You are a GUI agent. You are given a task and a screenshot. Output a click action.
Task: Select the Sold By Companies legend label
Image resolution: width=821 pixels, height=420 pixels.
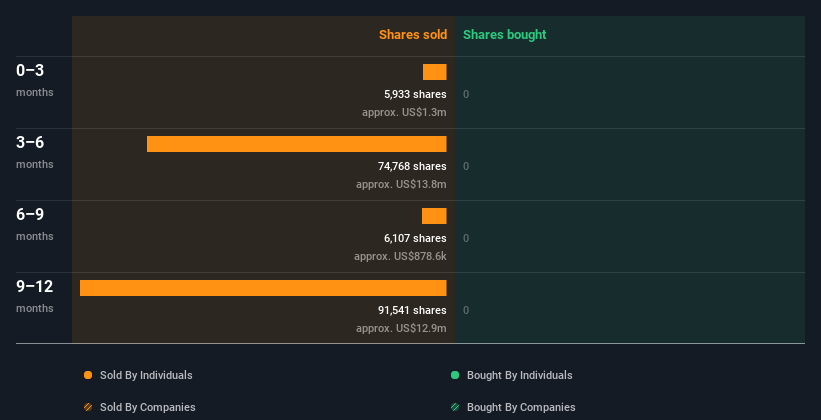(x=148, y=407)
